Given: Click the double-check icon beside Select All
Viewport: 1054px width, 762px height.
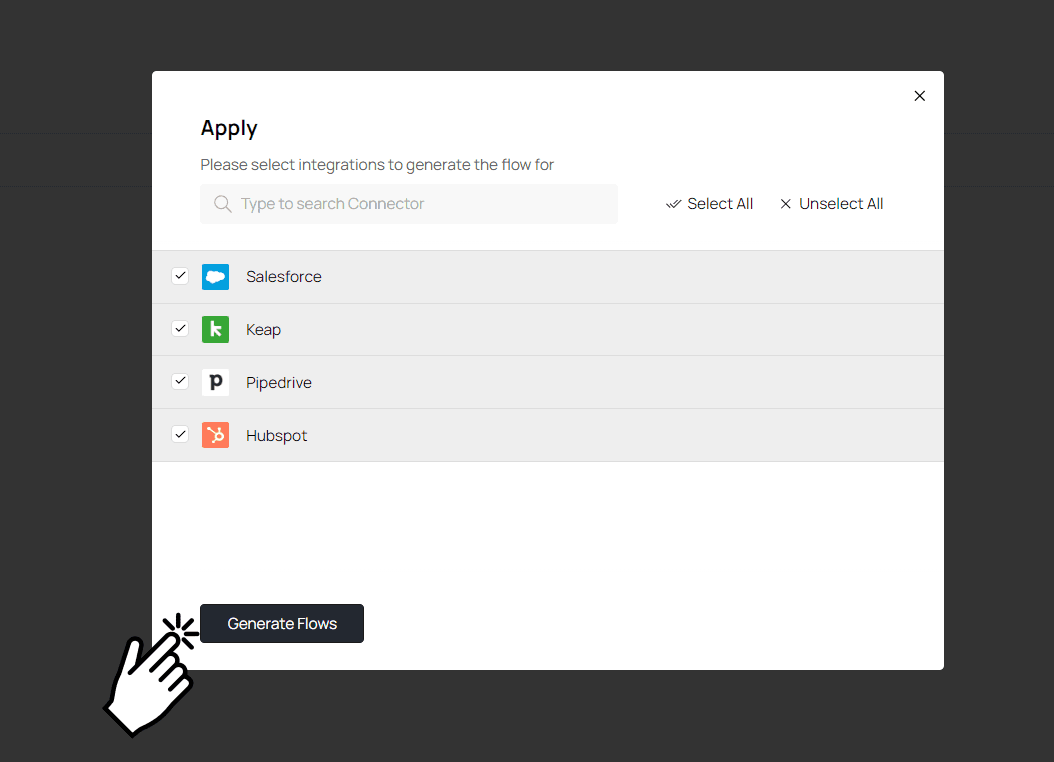Looking at the screenshot, I should tap(673, 204).
